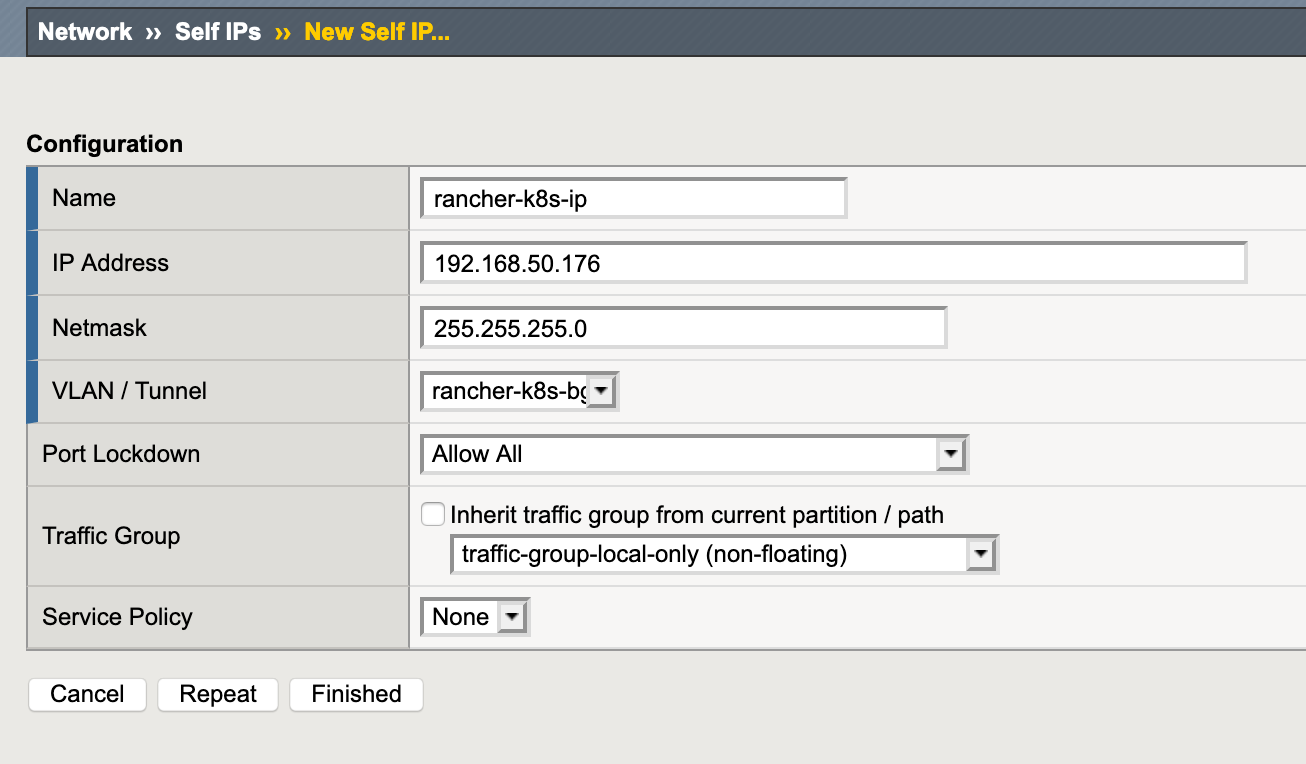This screenshot has width=1306, height=764.
Task: Click the Network breadcrumb link
Action: pyautogui.click(x=85, y=32)
